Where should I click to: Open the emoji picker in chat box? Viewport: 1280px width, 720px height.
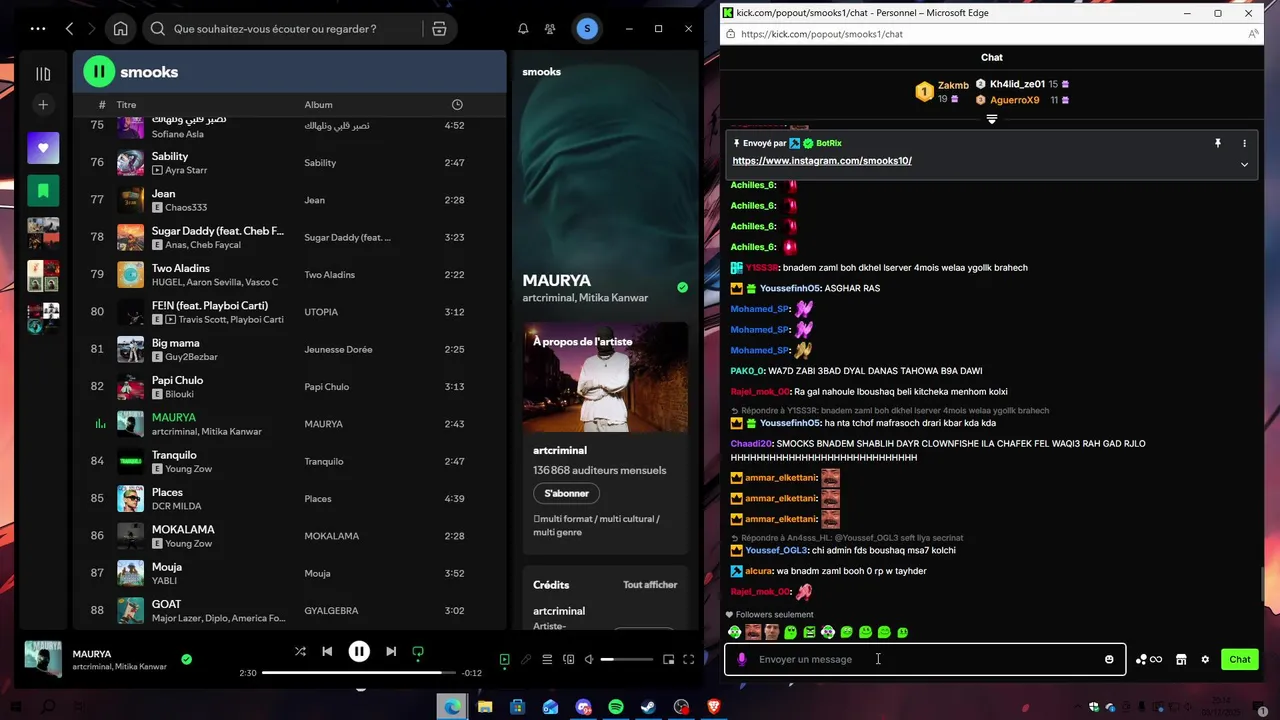point(1109,660)
